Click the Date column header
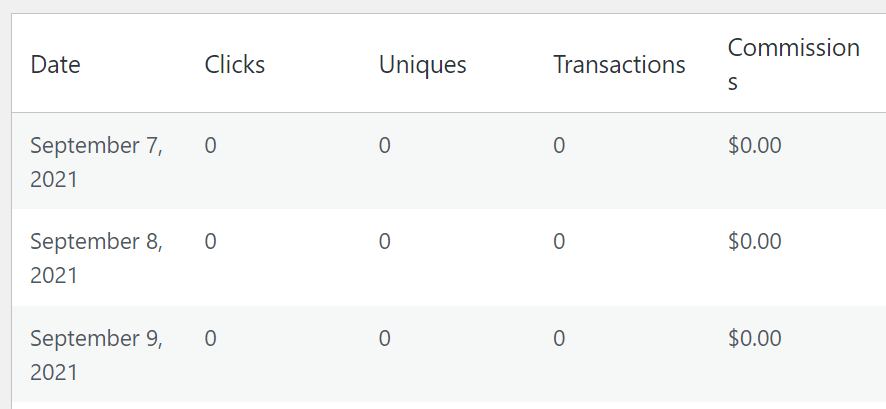The width and height of the screenshot is (886, 409). click(56, 65)
